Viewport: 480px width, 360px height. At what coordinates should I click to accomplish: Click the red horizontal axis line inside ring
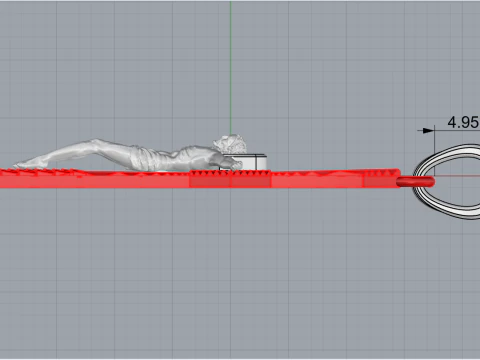coord(457,176)
